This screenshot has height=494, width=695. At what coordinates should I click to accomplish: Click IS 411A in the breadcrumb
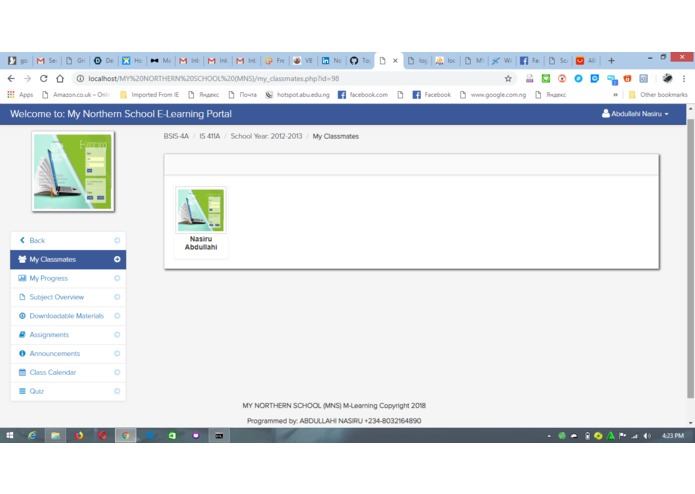pyautogui.click(x=210, y=136)
